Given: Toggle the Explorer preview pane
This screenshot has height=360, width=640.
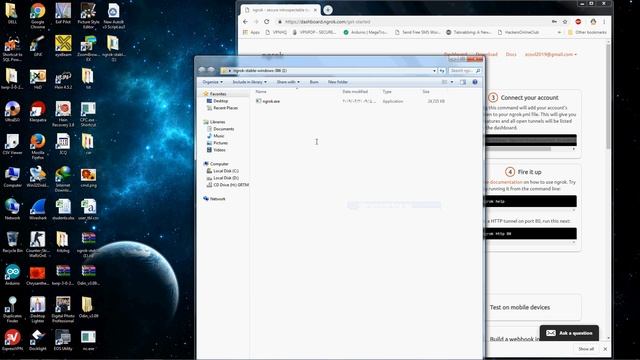Looking at the screenshot, I should pyautogui.click(x=463, y=82).
